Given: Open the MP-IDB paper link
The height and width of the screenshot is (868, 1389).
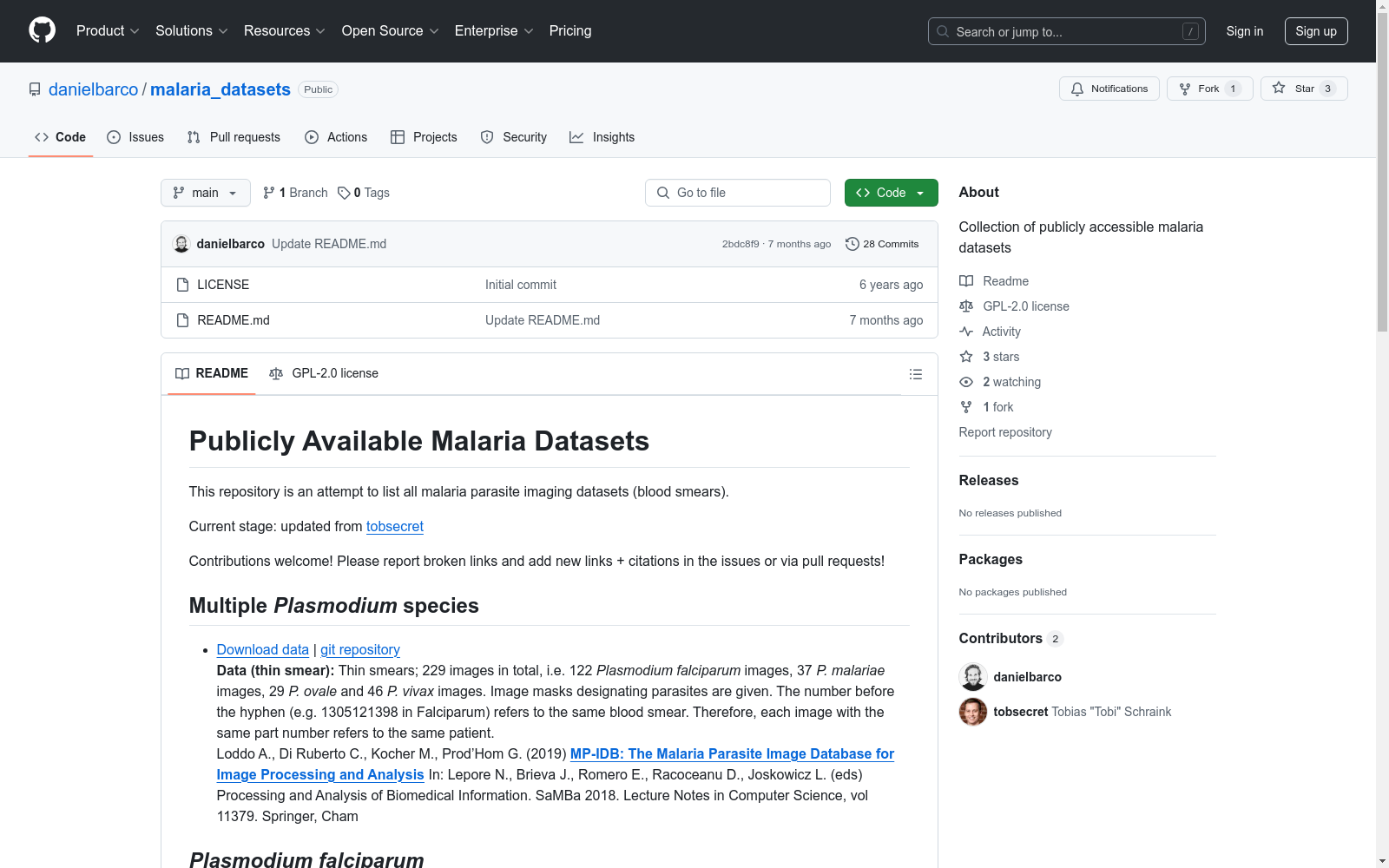Looking at the screenshot, I should (556, 764).
